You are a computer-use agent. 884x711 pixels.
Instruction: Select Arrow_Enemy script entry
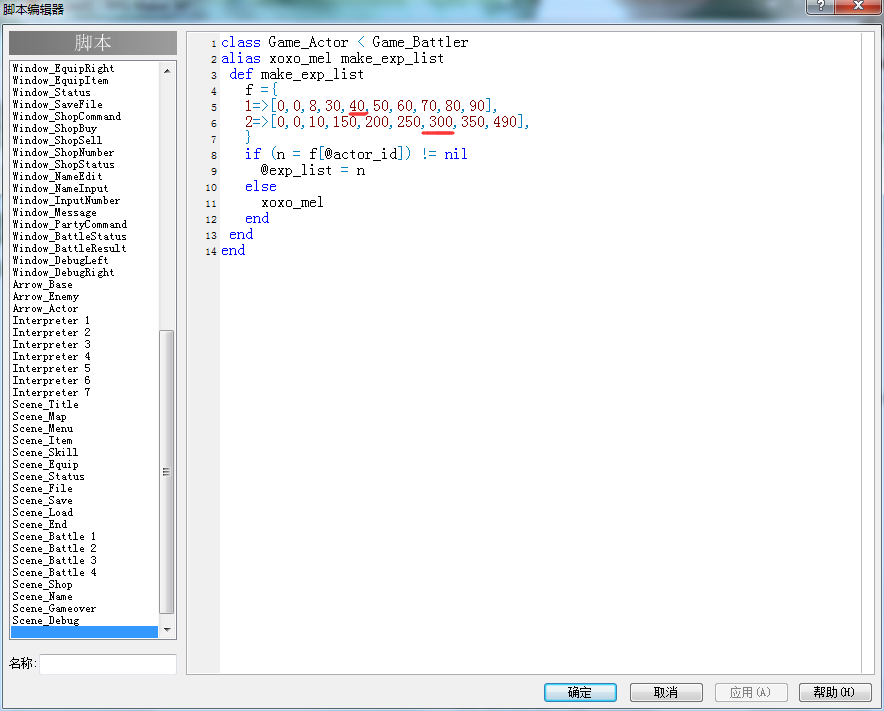[46, 297]
